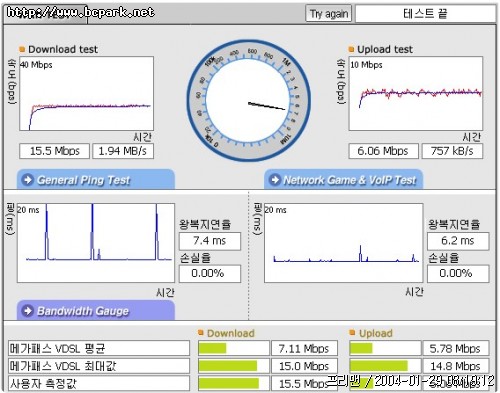
Task: Click the 40 Mbps scale label
Action: pyautogui.click(x=36, y=65)
